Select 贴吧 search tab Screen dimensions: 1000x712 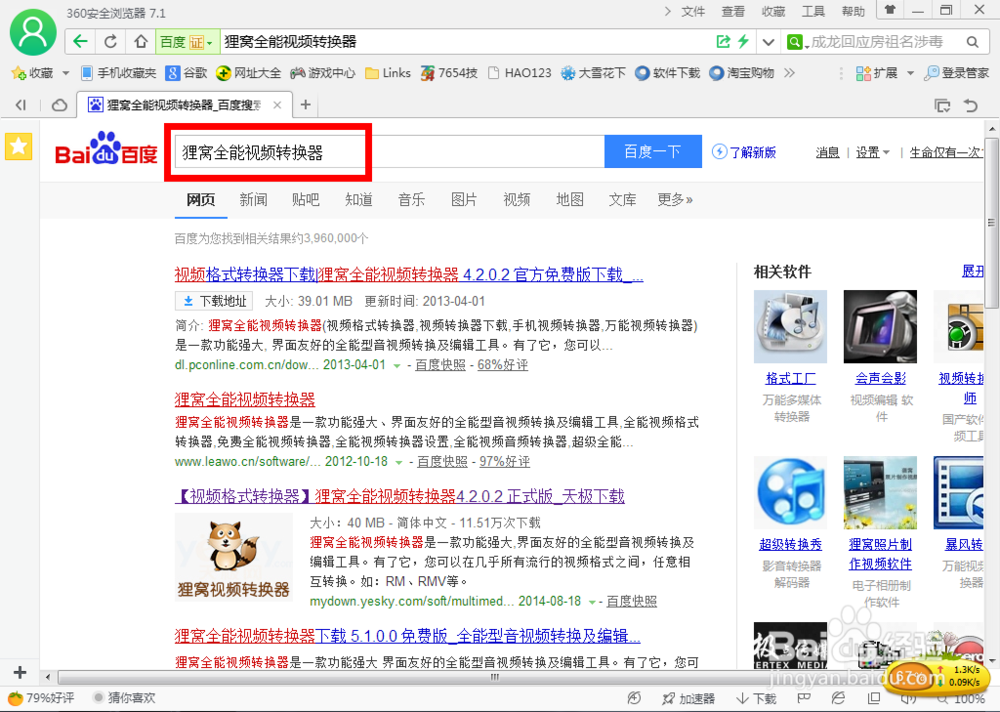tap(305, 200)
